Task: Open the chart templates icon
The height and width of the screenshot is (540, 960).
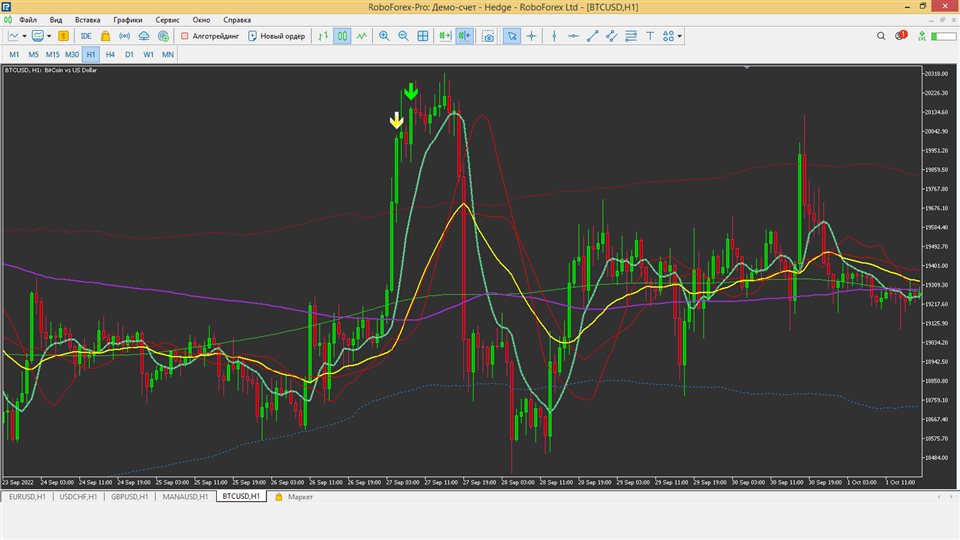Action: pyautogui.click(x=38, y=36)
